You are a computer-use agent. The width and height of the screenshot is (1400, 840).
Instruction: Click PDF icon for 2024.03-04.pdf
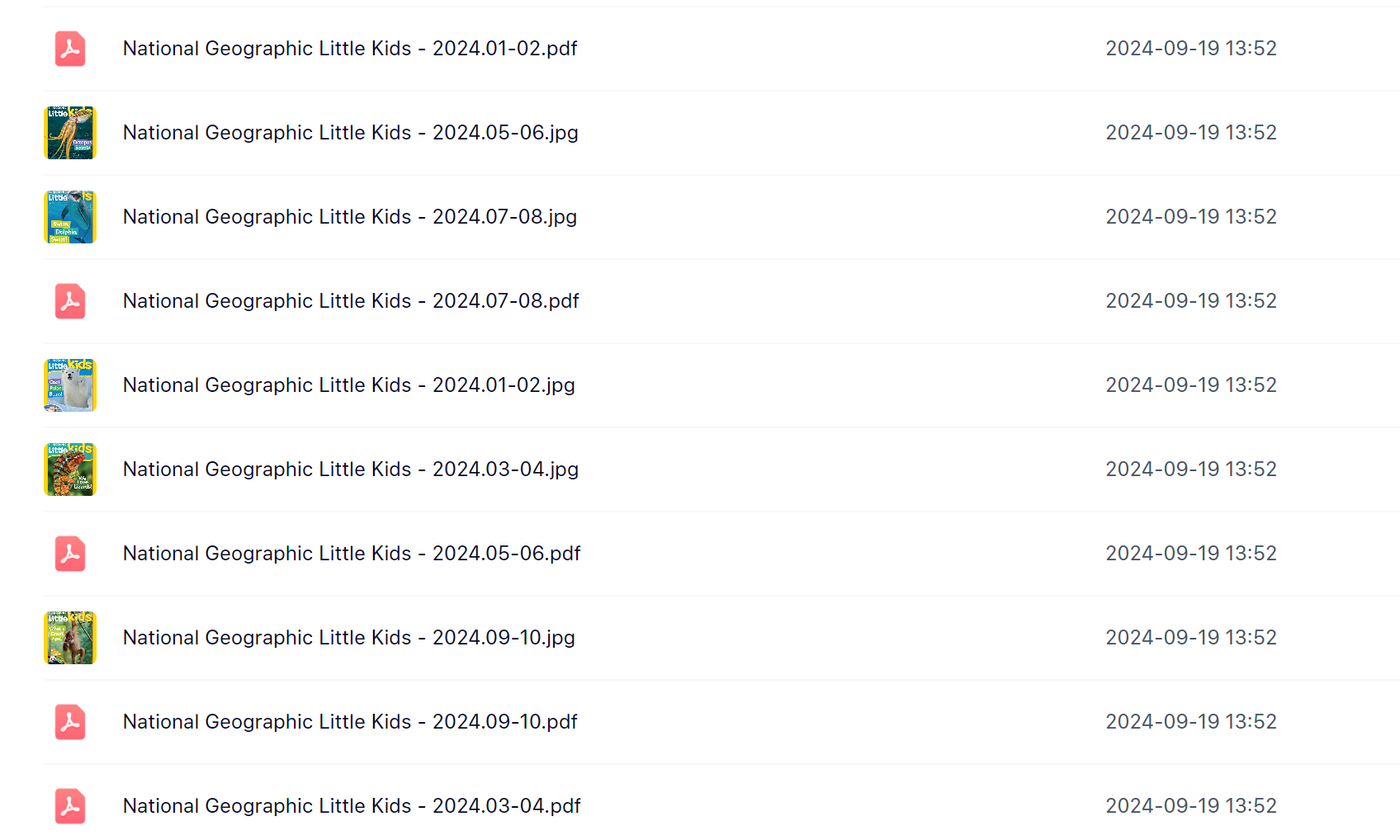(x=70, y=806)
